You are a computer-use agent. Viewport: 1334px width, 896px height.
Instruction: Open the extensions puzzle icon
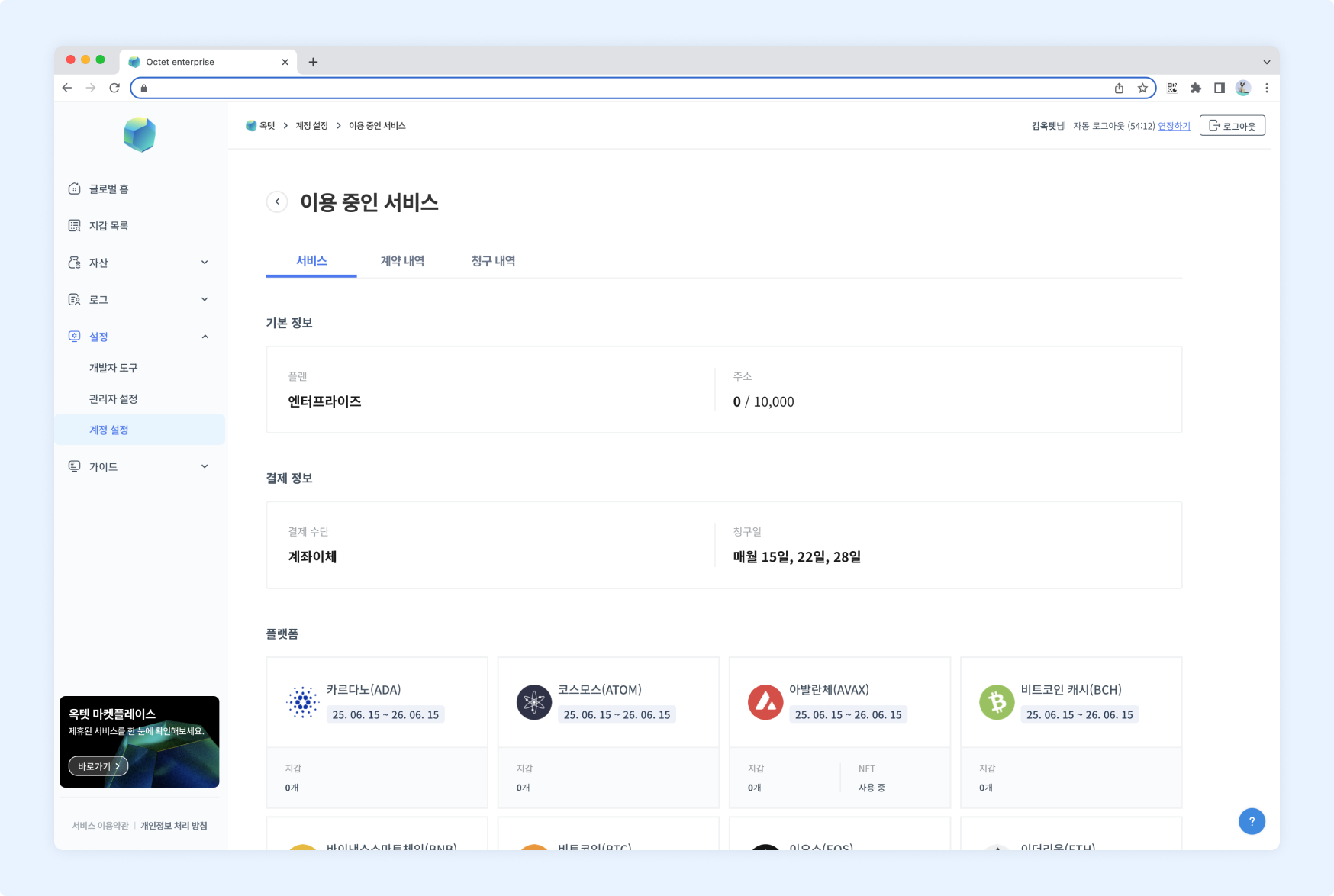1196,88
